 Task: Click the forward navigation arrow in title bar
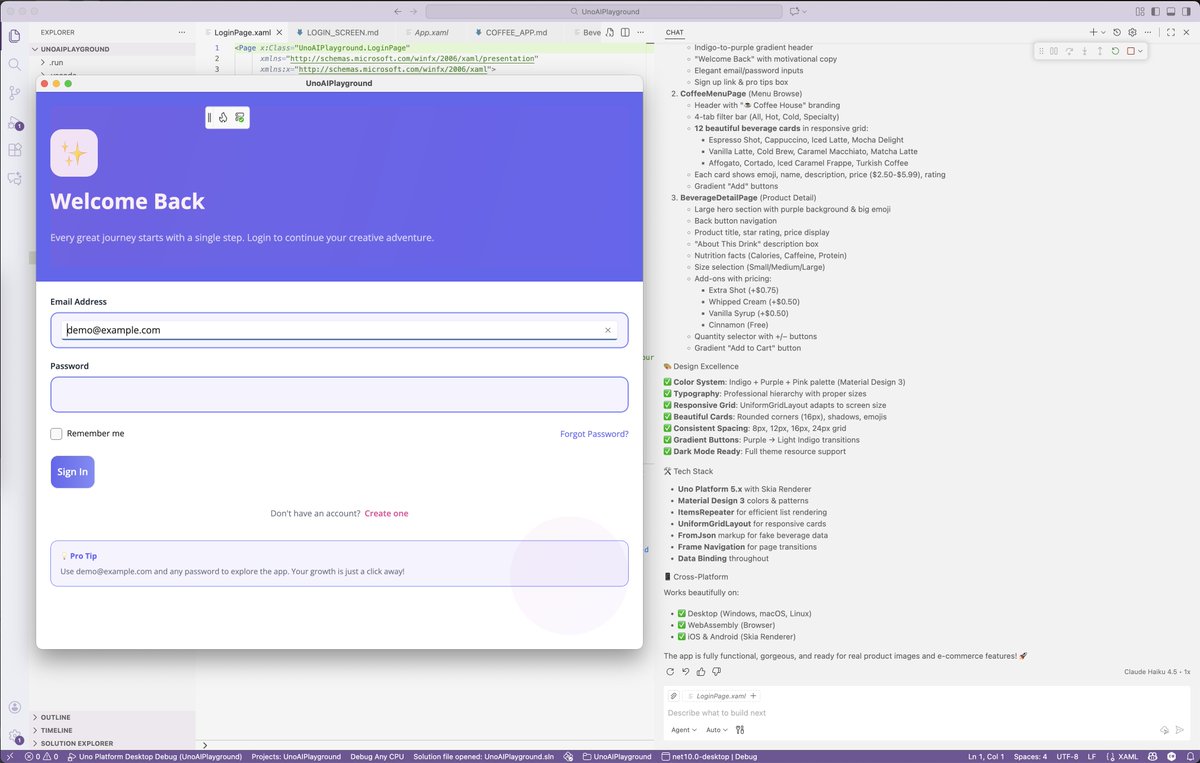[x=415, y=11]
